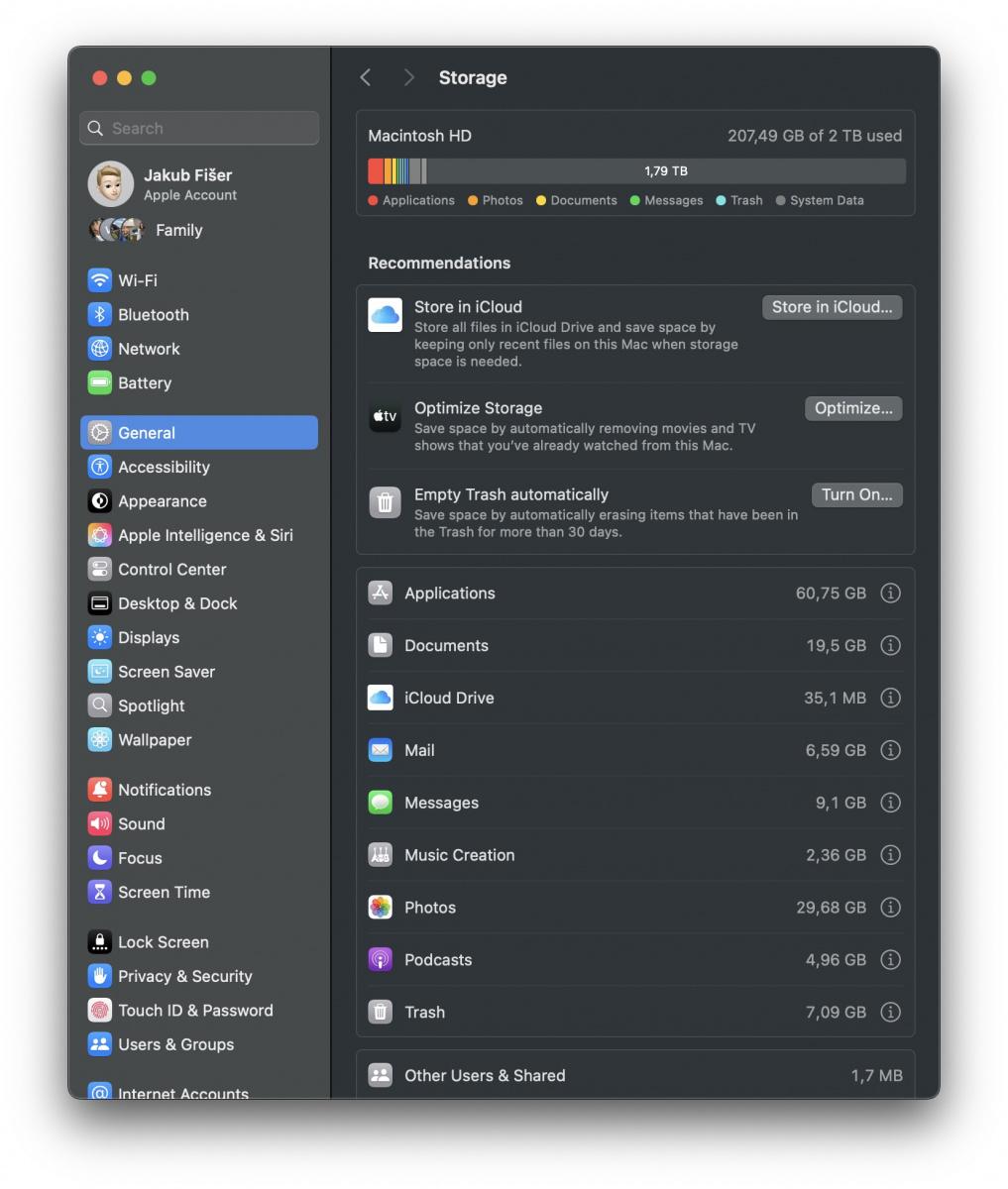Open the Spotlight icon
This screenshot has height=1189, width=1008.
(99, 705)
